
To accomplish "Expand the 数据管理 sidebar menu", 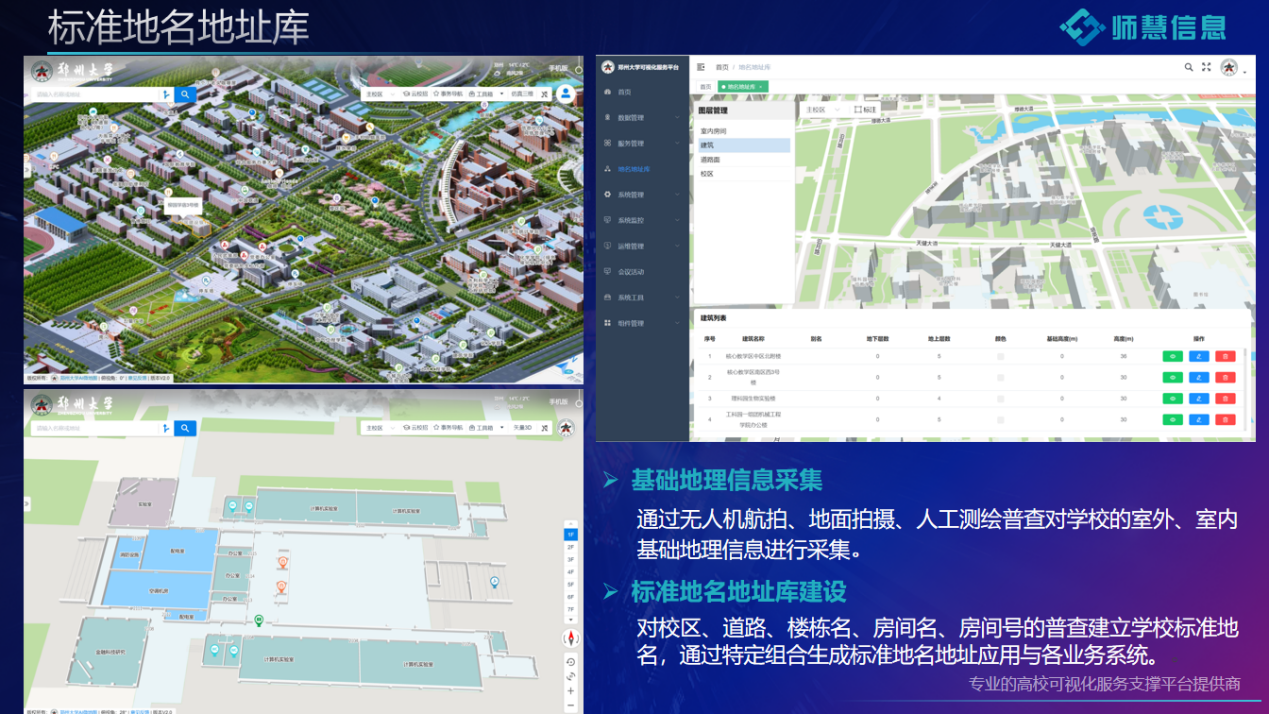I will pos(641,118).
